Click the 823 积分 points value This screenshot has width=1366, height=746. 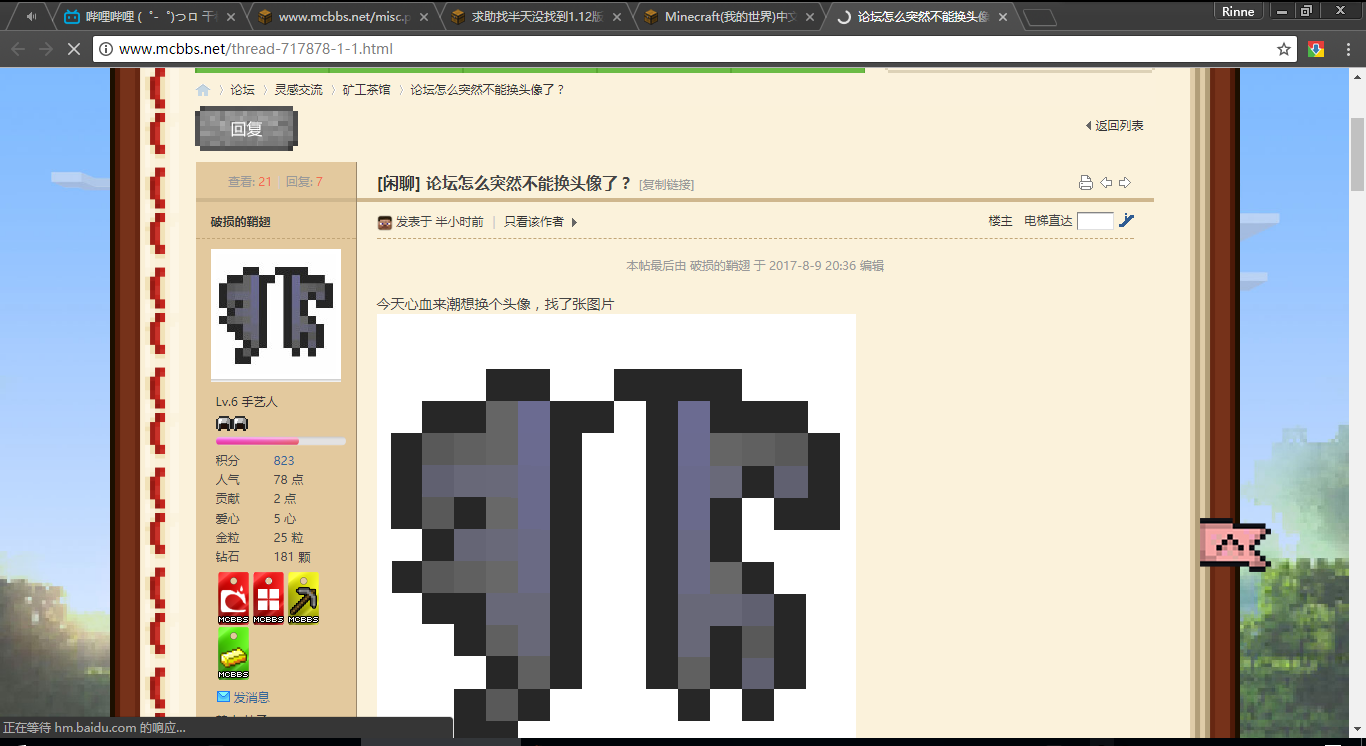pyautogui.click(x=284, y=461)
